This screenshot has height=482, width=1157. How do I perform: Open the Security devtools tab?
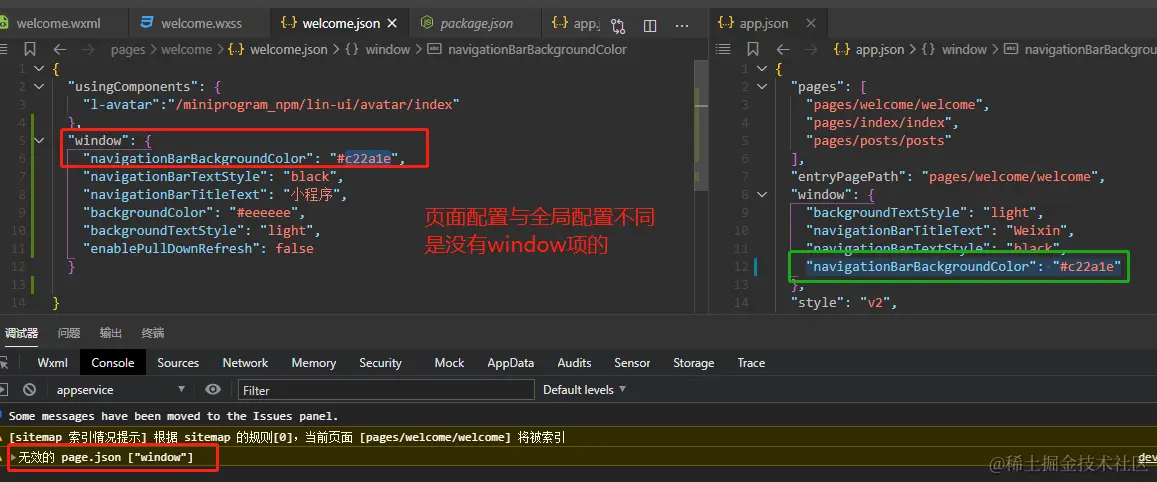tap(381, 362)
